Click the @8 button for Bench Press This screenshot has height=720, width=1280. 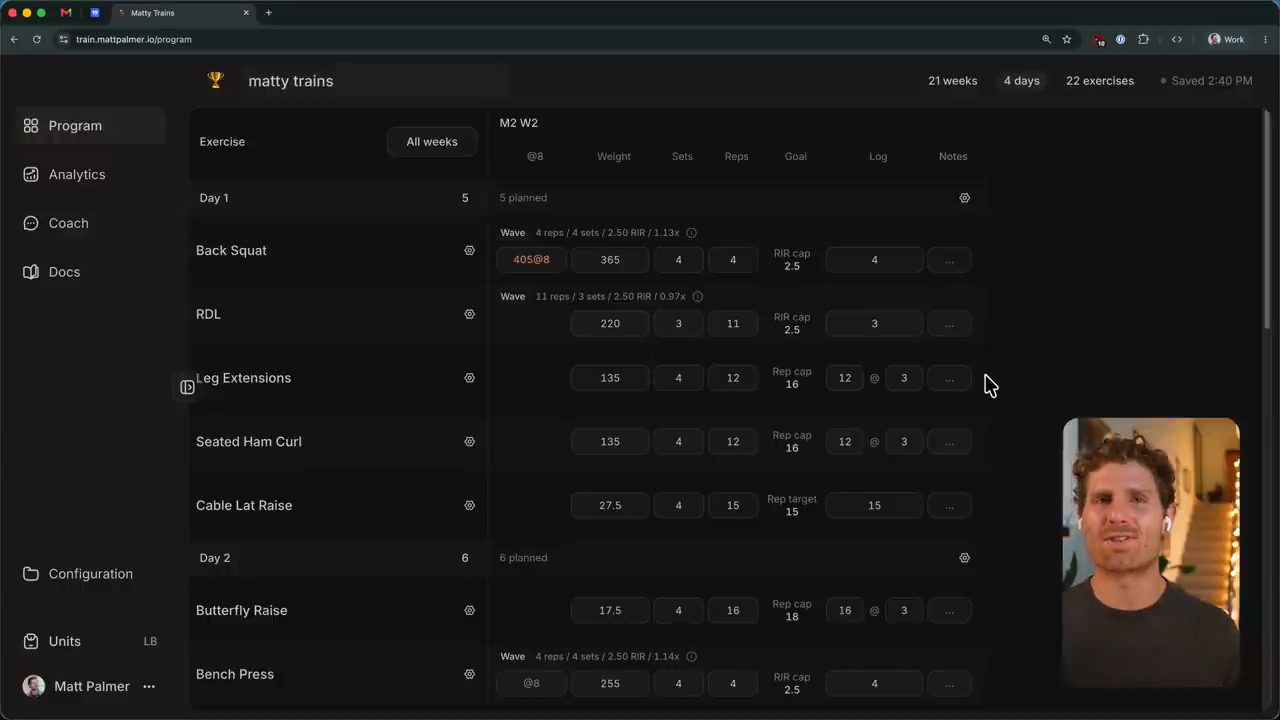[531, 684]
